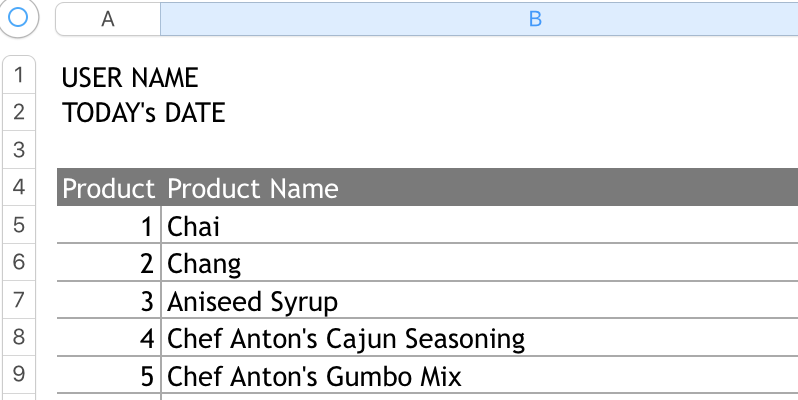This screenshot has height=400, width=798.
Task: Click the USER NAME cell
Action: point(130,77)
